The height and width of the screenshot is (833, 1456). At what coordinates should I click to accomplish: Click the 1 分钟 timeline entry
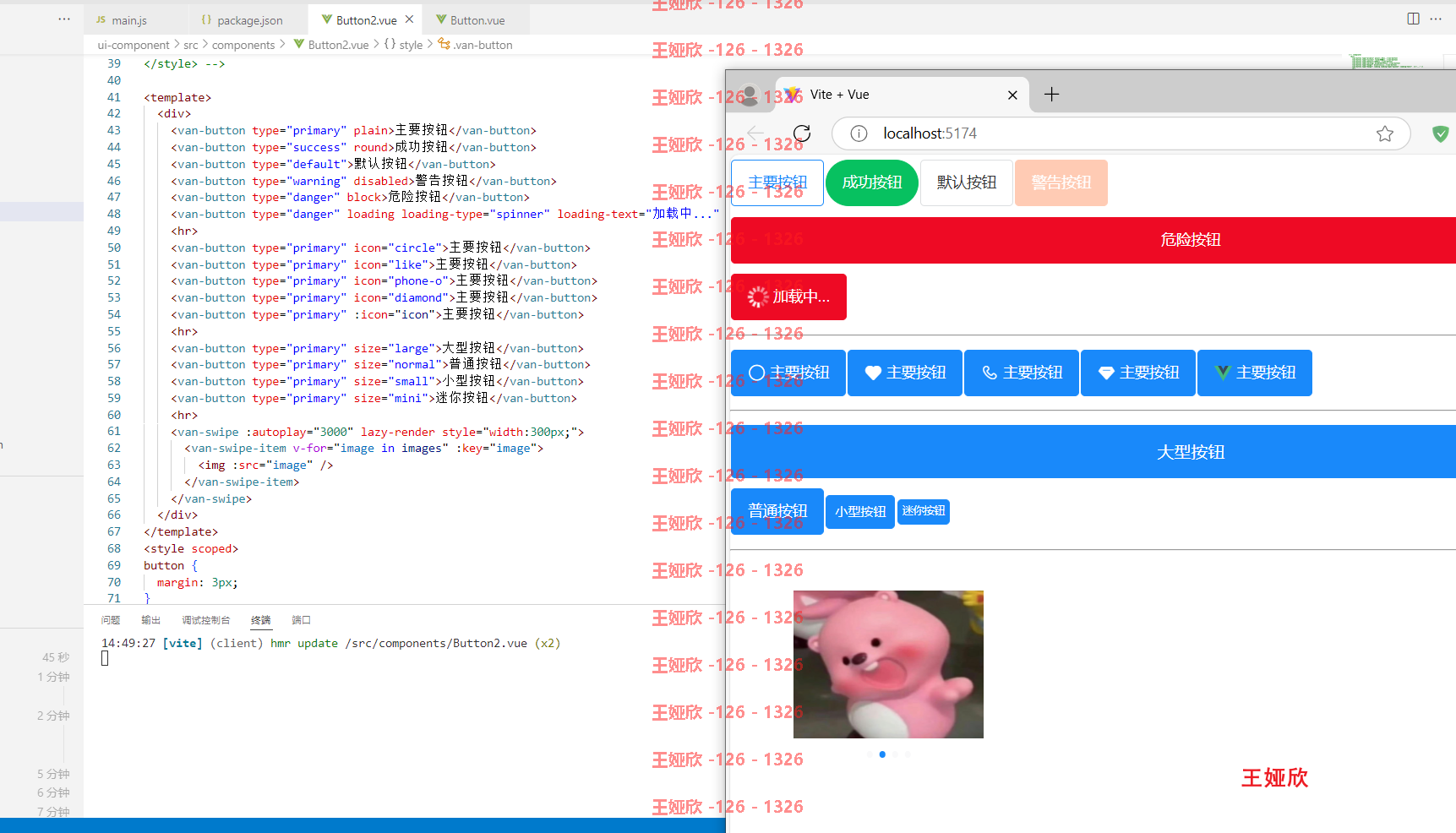53,677
